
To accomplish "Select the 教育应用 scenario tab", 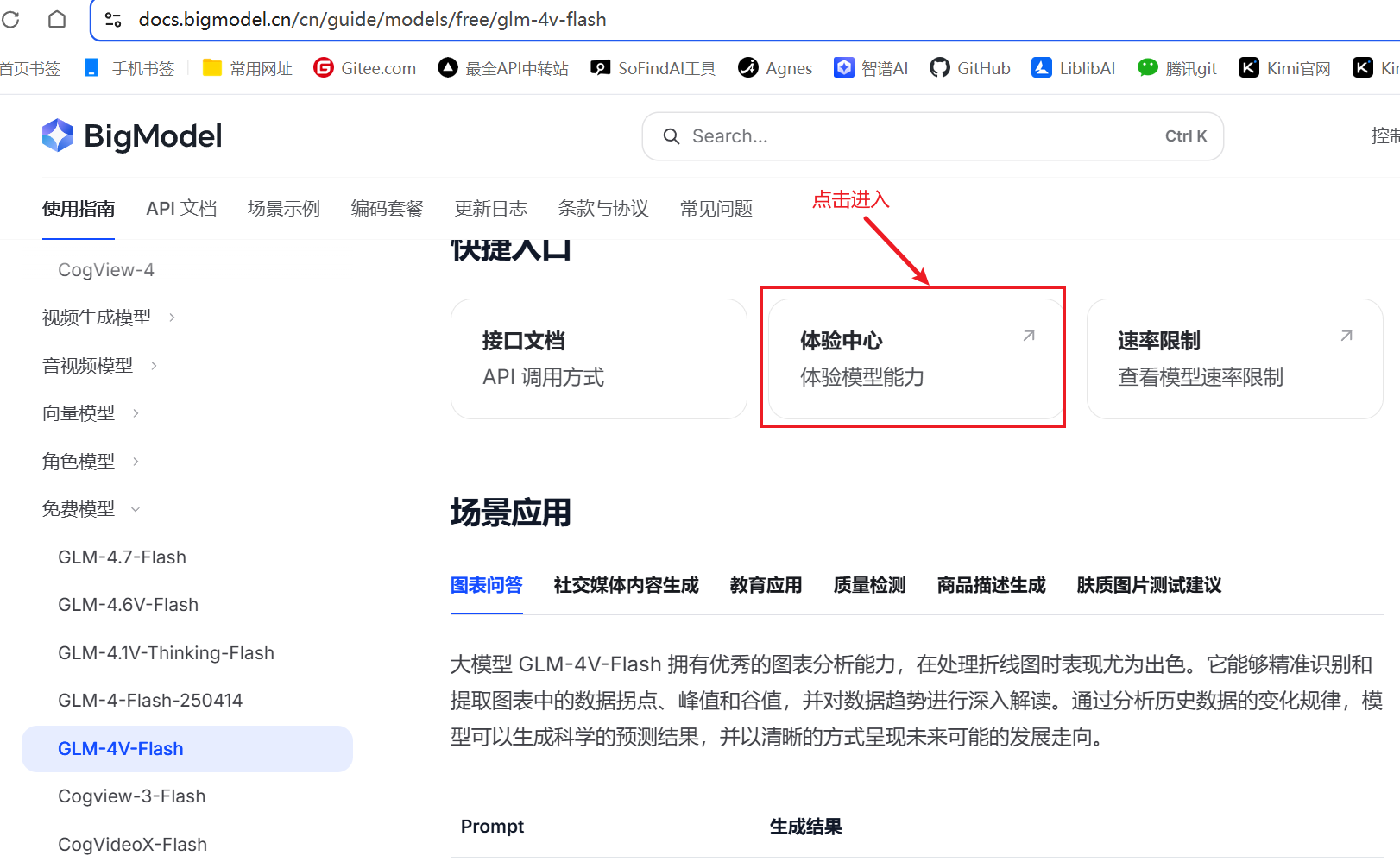I will tap(766, 585).
